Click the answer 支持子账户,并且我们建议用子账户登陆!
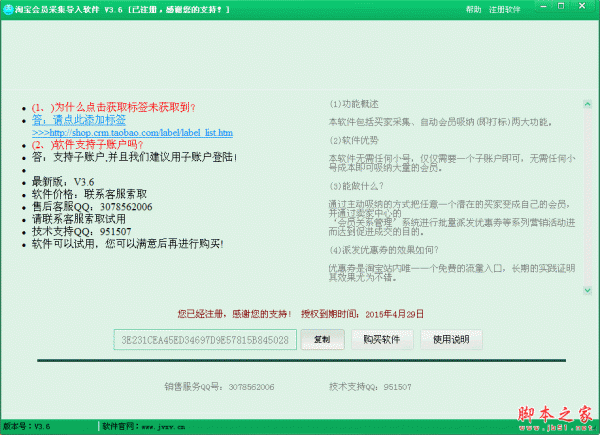 (134, 157)
